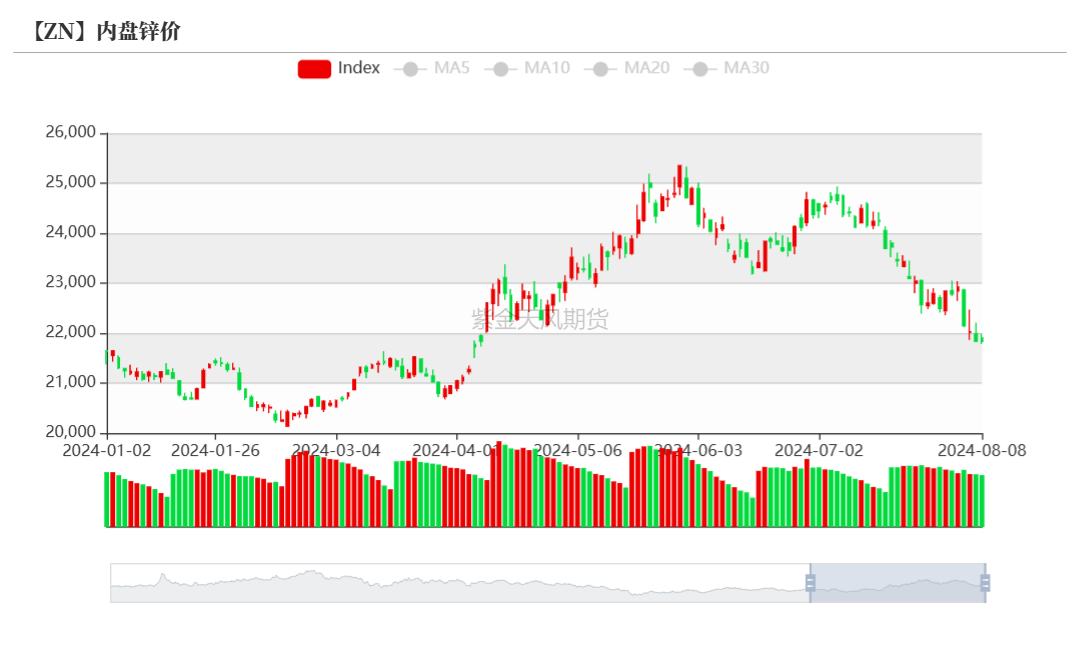Click the 26,000 y-axis price label

[x=70, y=132]
